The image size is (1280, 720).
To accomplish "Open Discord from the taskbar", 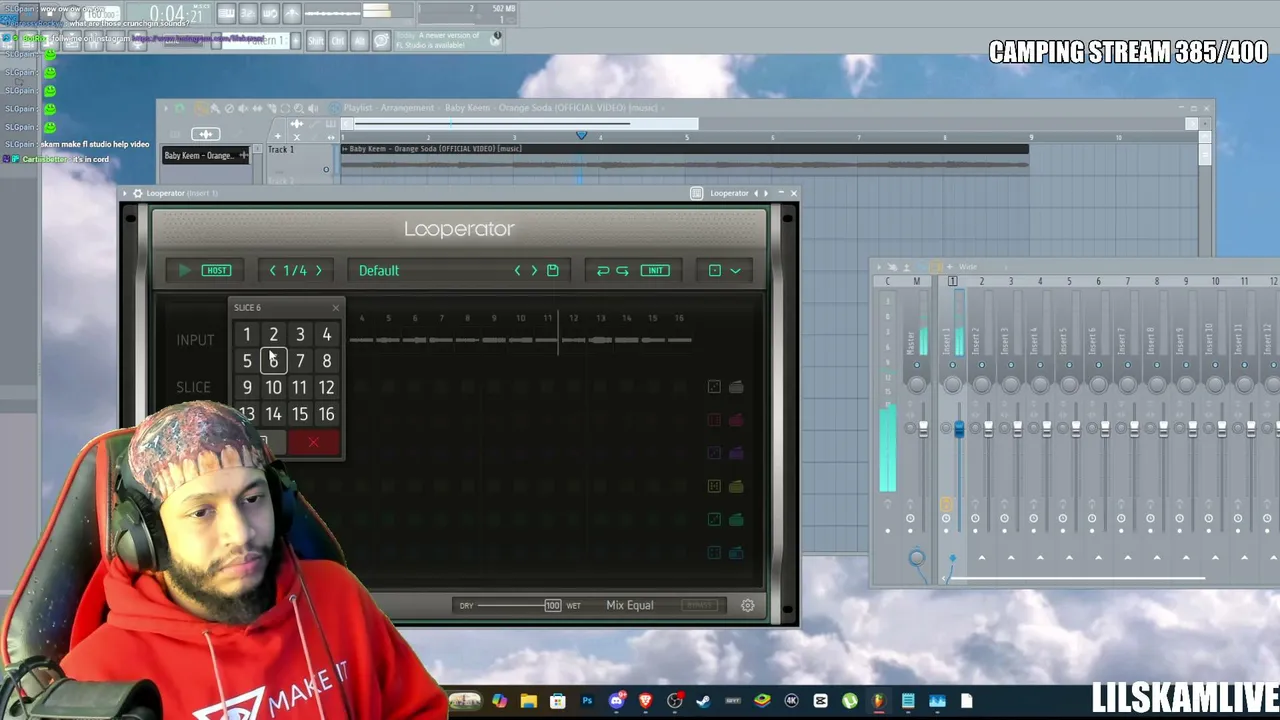I will [617, 701].
